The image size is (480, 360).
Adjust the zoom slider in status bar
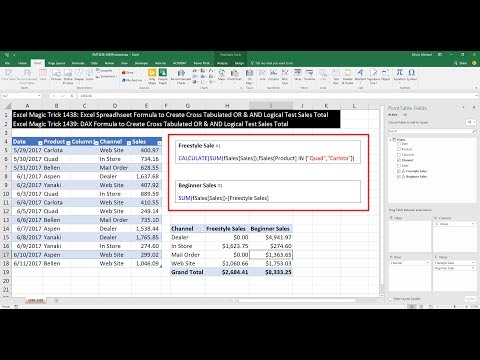pyautogui.click(x=454, y=306)
